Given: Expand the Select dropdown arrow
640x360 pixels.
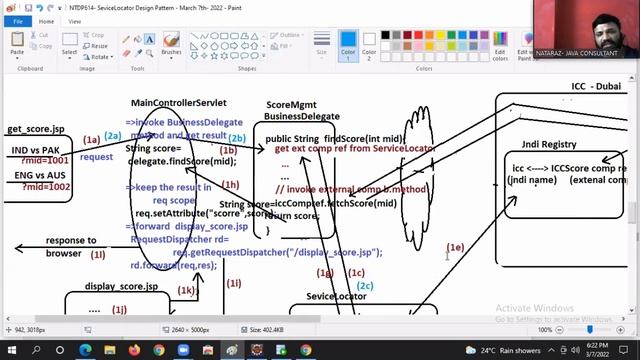Looking at the screenshot, I should coord(69,58).
